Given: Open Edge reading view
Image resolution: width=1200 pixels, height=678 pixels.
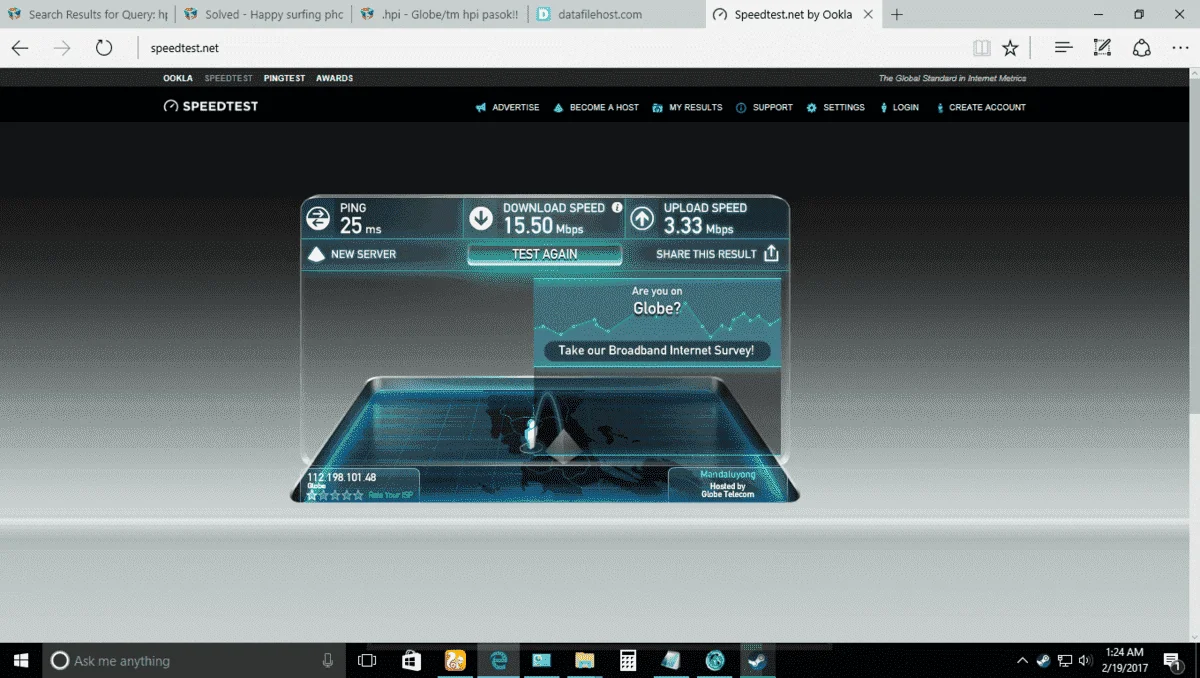Looking at the screenshot, I should click(981, 48).
